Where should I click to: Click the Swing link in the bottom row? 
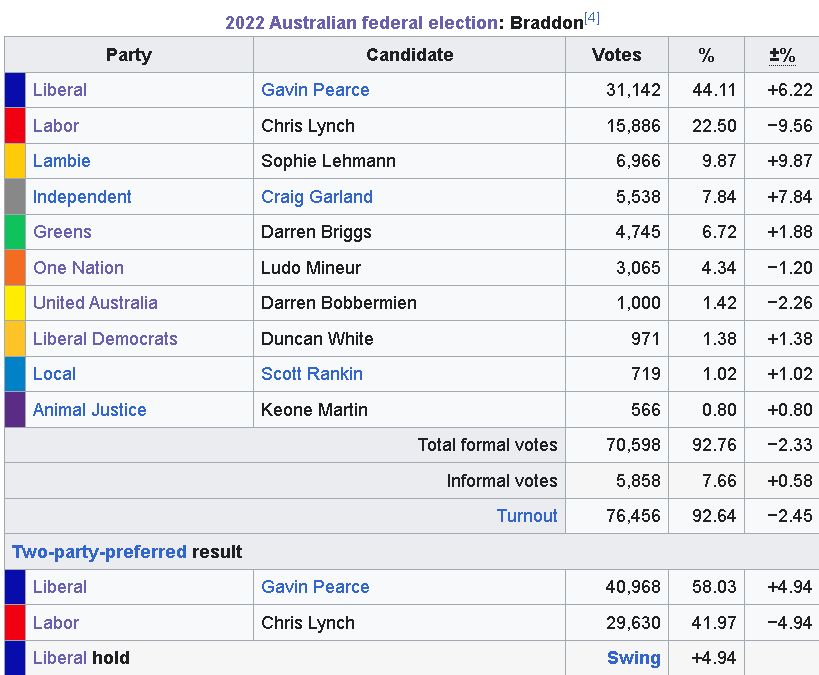point(634,658)
